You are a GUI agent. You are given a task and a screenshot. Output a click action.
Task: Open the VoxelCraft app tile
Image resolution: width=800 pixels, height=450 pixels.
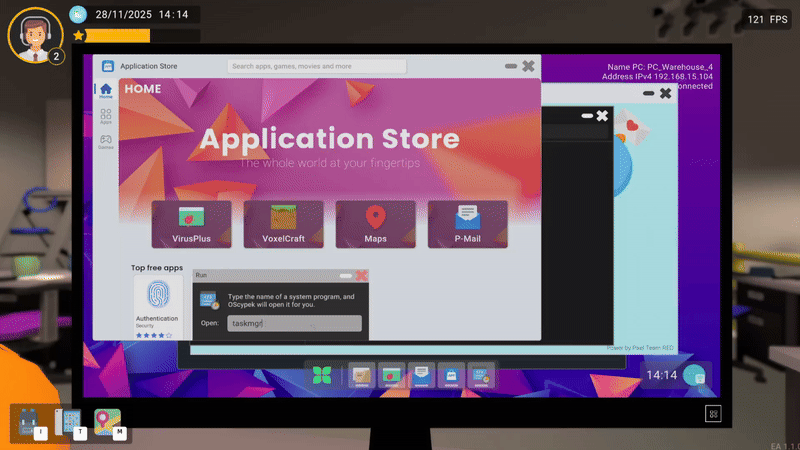click(x=283, y=223)
